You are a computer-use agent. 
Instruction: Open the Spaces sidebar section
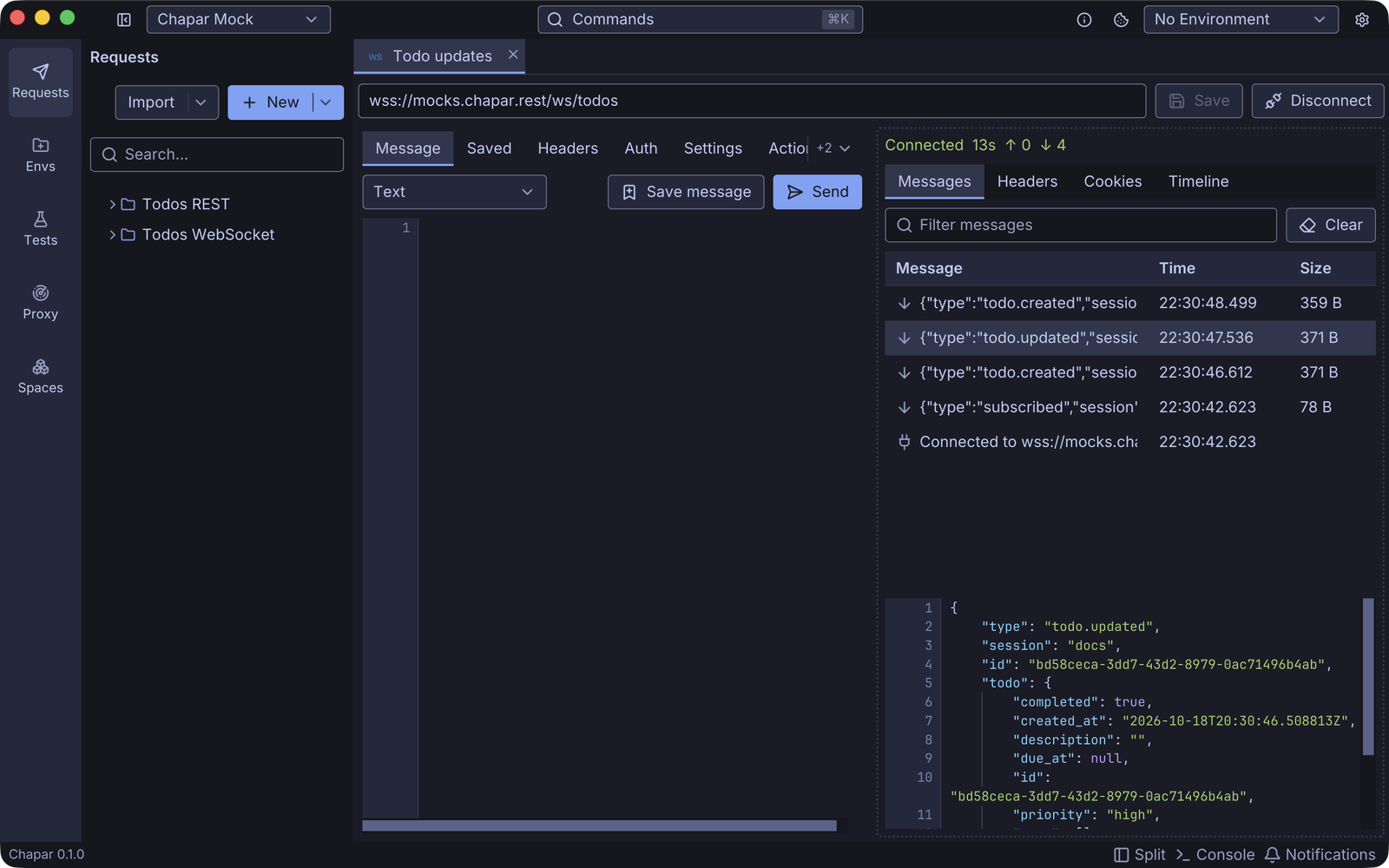click(x=41, y=377)
